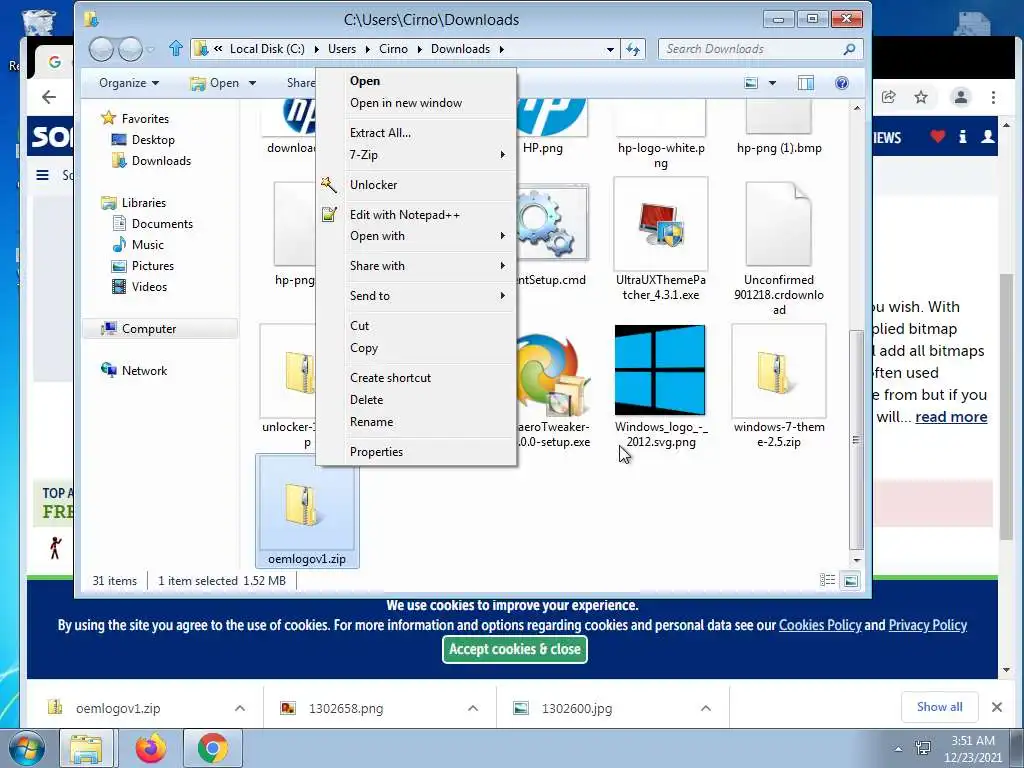Close the Chrome downloads bar
Viewport: 1024px width, 768px height.
click(997, 707)
